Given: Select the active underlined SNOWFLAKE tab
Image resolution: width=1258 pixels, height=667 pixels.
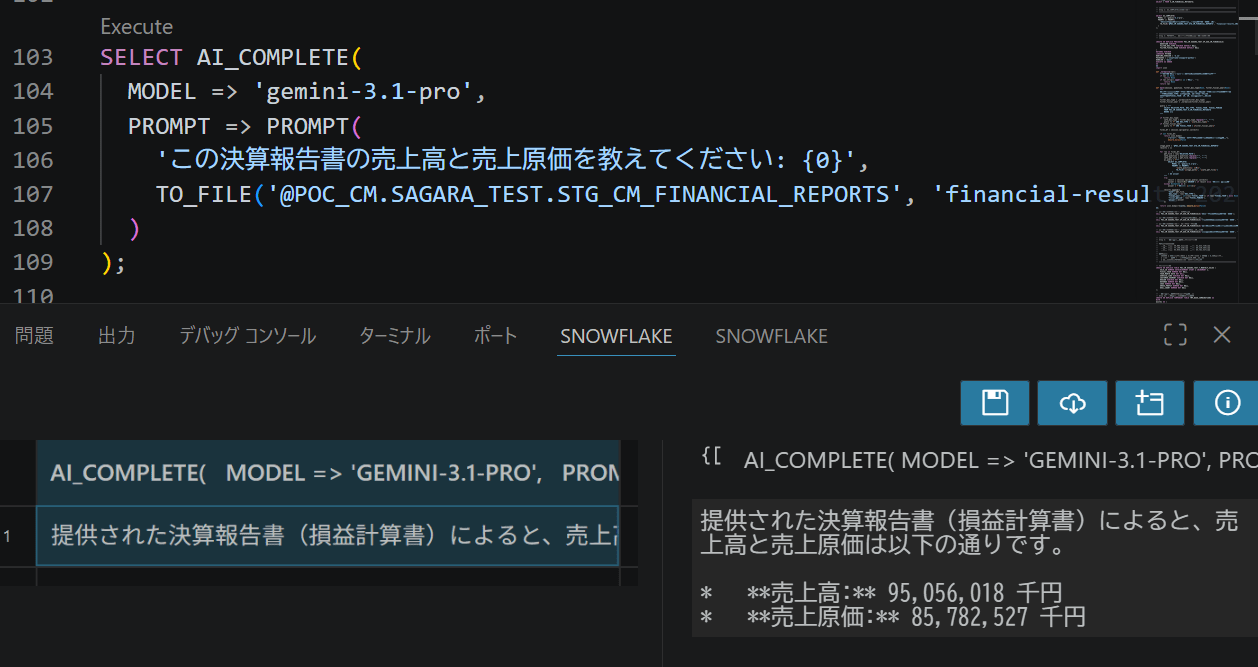Looking at the screenshot, I should [x=617, y=337].
